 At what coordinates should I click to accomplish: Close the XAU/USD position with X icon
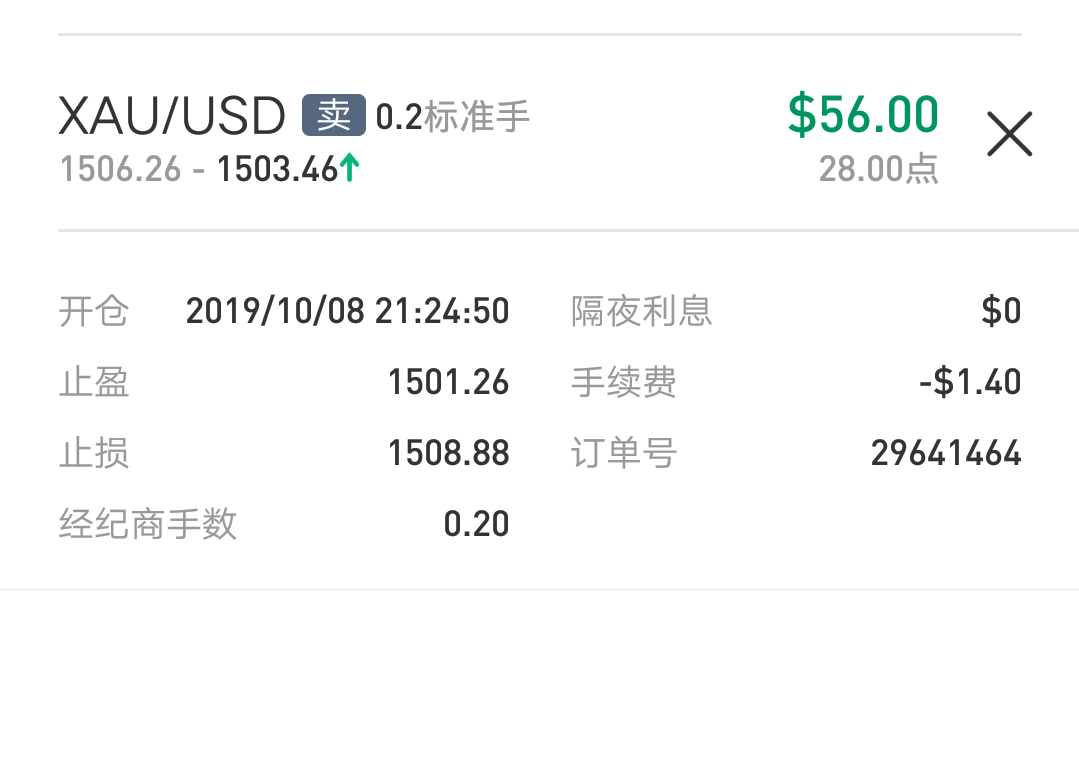pos(1009,133)
